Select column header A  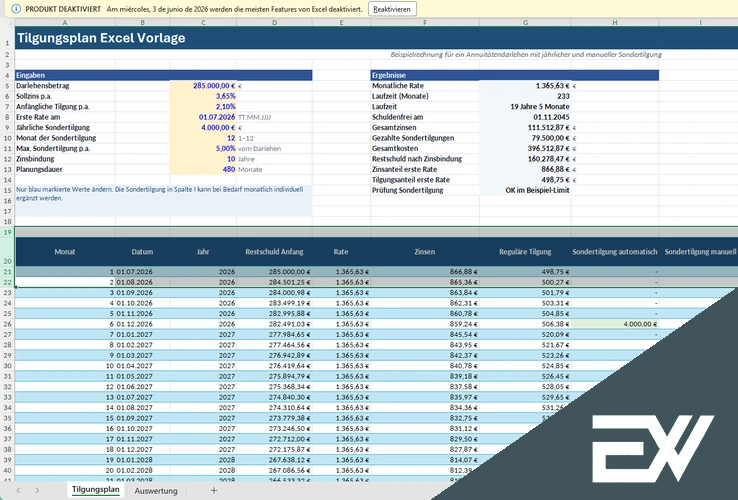coord(65,22)
